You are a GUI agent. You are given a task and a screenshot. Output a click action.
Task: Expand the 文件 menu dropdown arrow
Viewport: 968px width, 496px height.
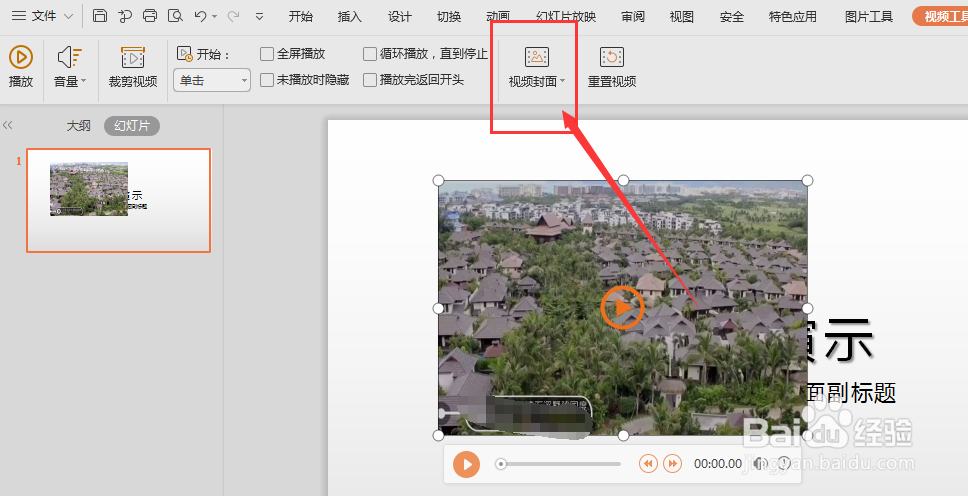(69, 17)
